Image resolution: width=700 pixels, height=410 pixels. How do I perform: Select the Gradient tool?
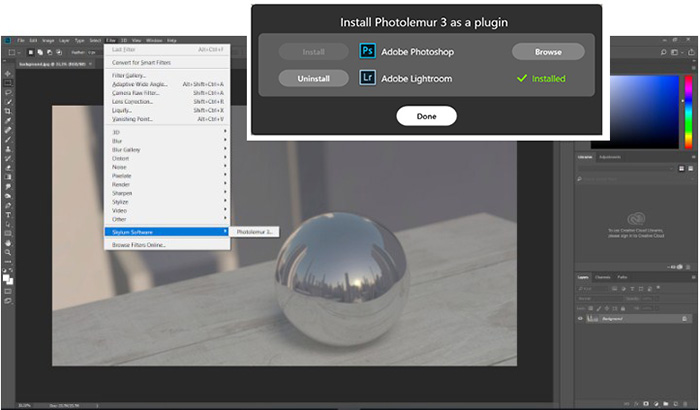tap(8, 177)
